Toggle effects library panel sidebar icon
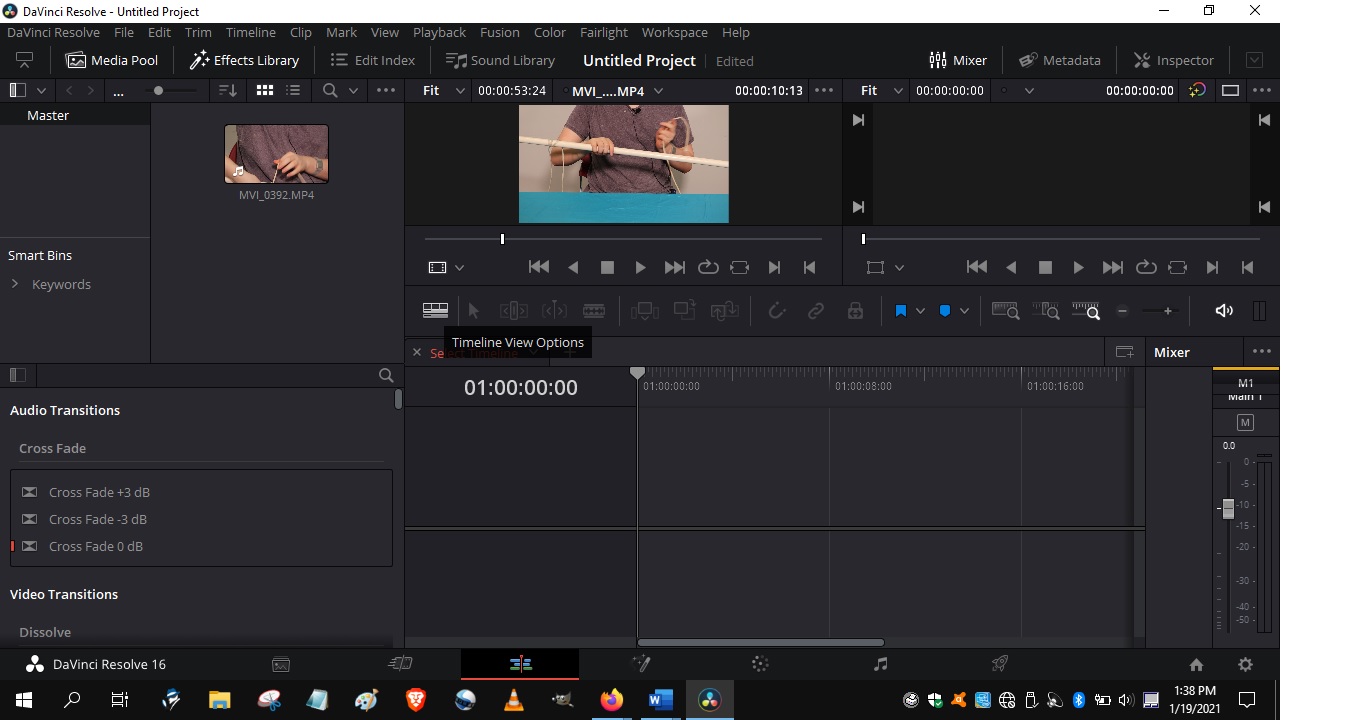The width and height of the screenshot is (1360, 720). 17,375
